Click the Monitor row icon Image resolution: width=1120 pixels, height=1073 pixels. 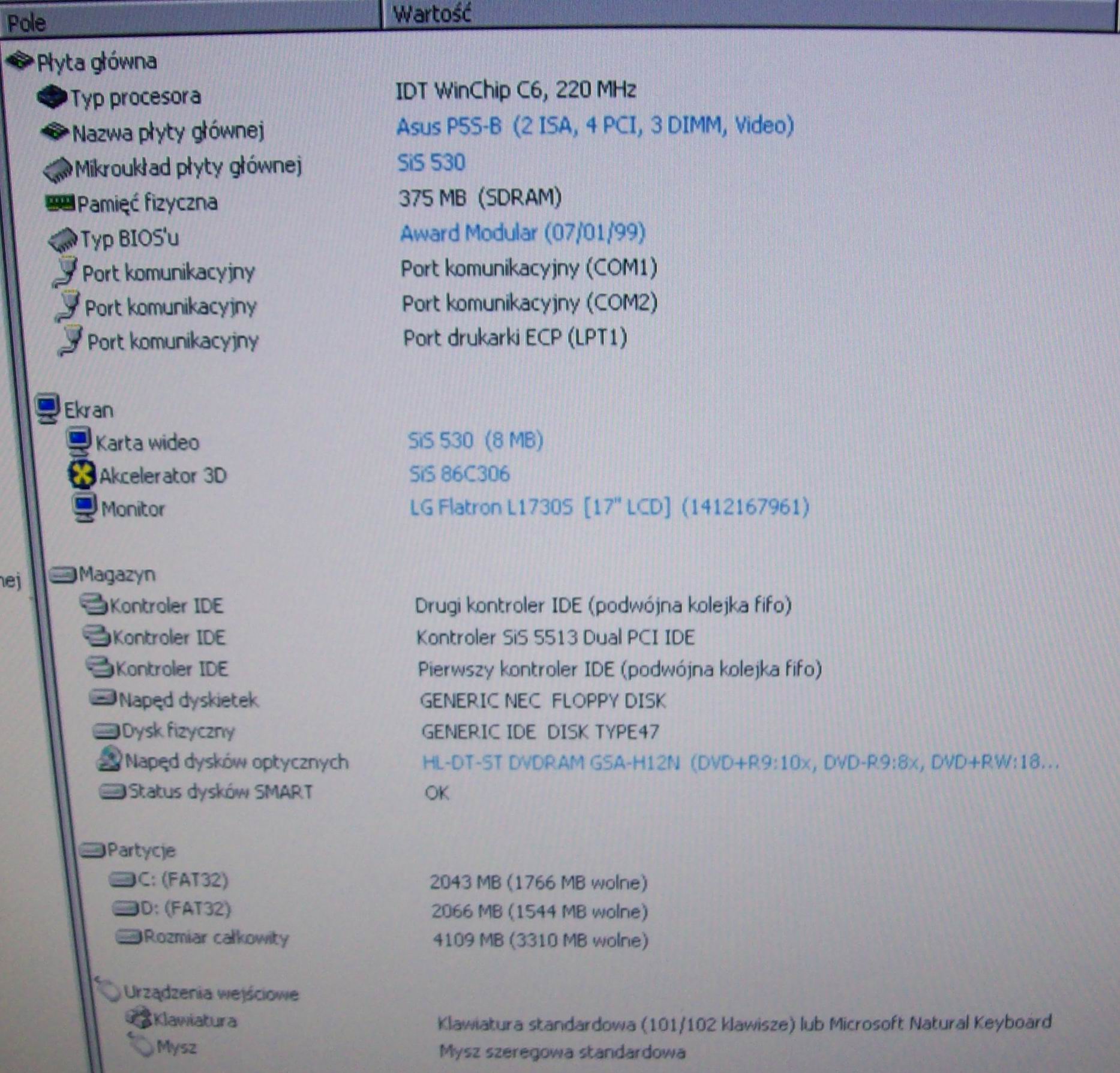click(x=85, y=509)
